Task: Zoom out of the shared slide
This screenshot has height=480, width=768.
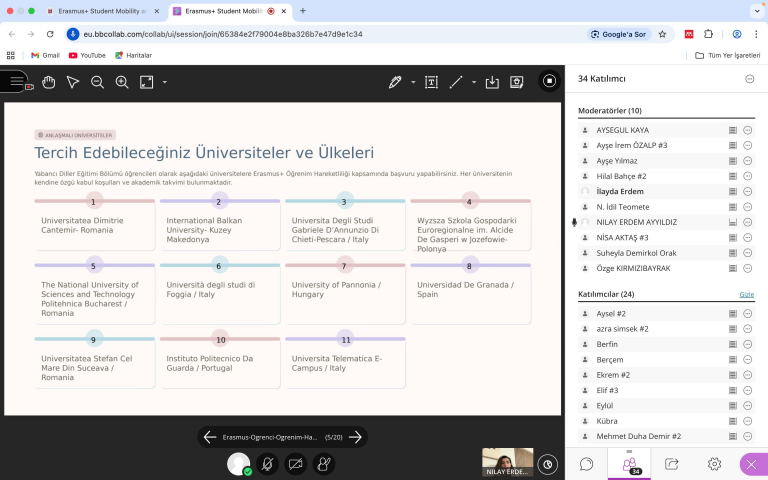Action: [97, 82]
